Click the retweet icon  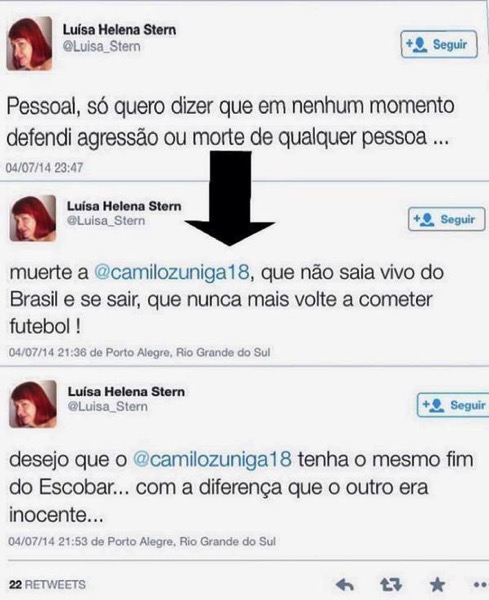(x=391, y=585)
